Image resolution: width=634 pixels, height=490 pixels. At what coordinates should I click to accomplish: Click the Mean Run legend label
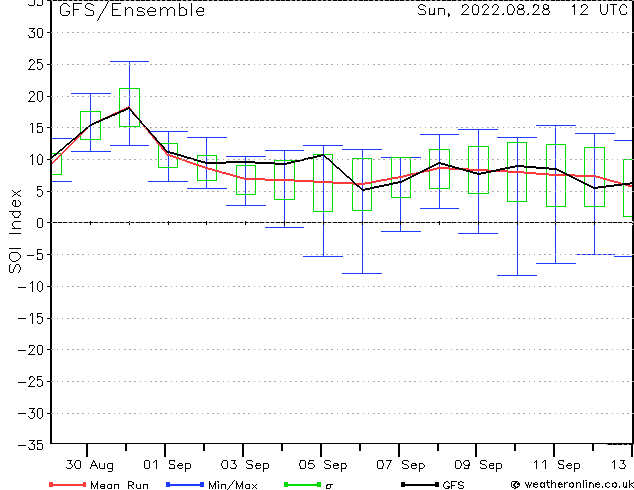(119, 485)
